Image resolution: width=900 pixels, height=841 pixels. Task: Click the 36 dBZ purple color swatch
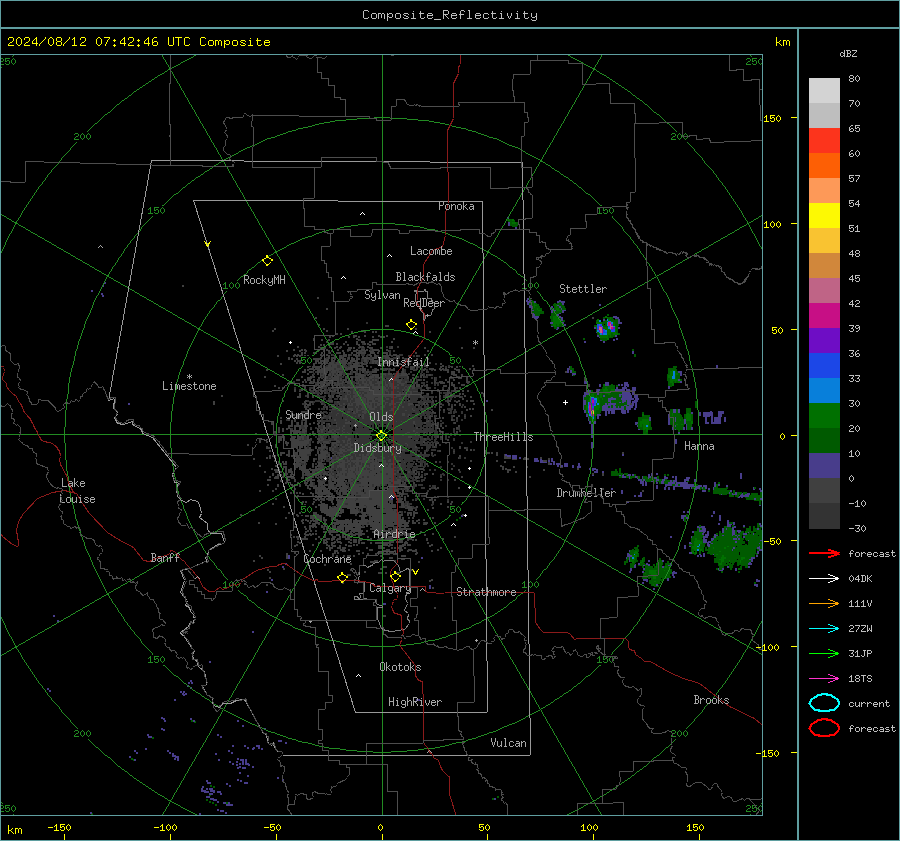click(824, 340)
